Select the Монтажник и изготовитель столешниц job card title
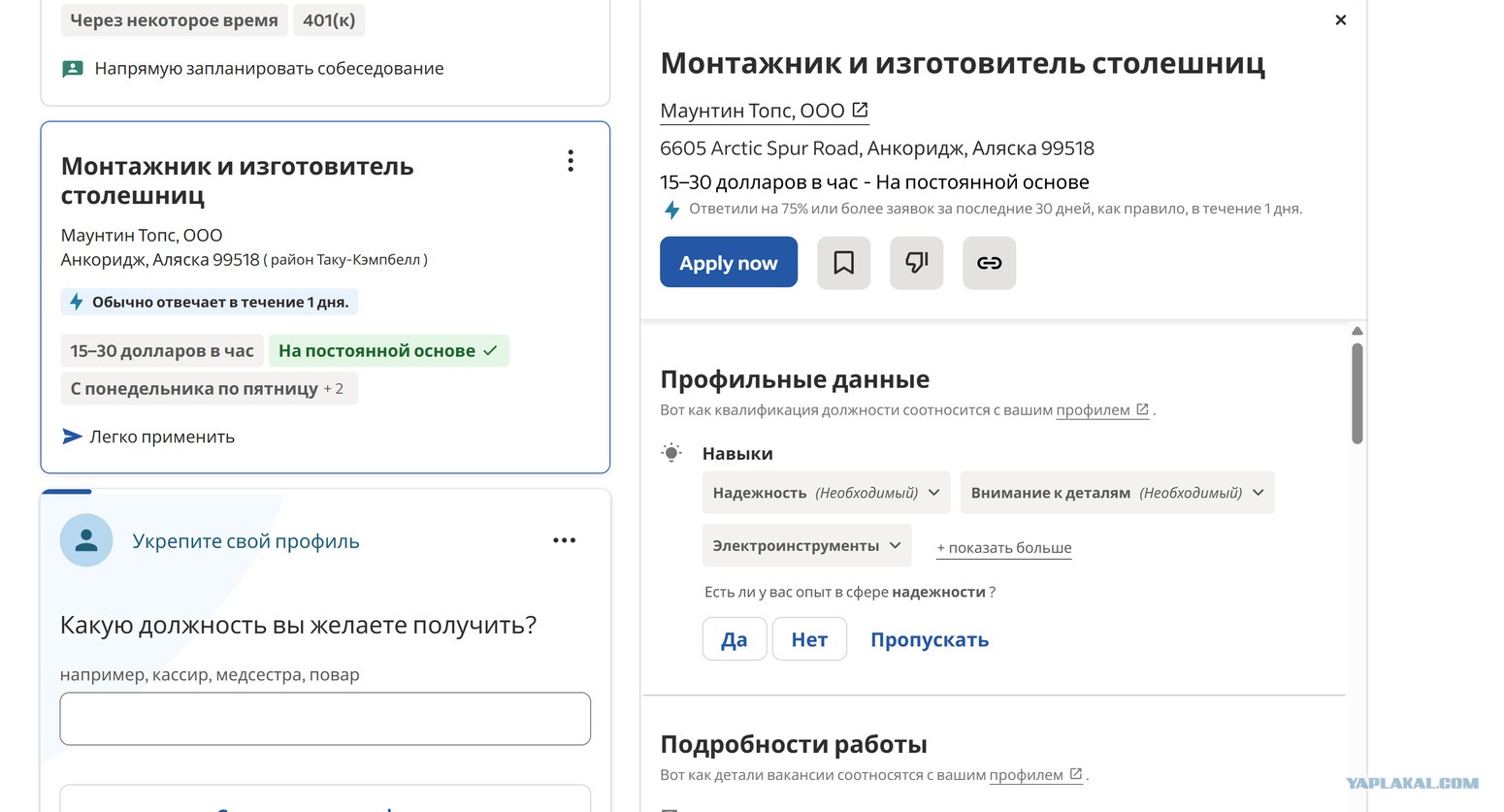Image resolution: width=1504 pixels, height=812 pixels. click(x=238, y=180)
